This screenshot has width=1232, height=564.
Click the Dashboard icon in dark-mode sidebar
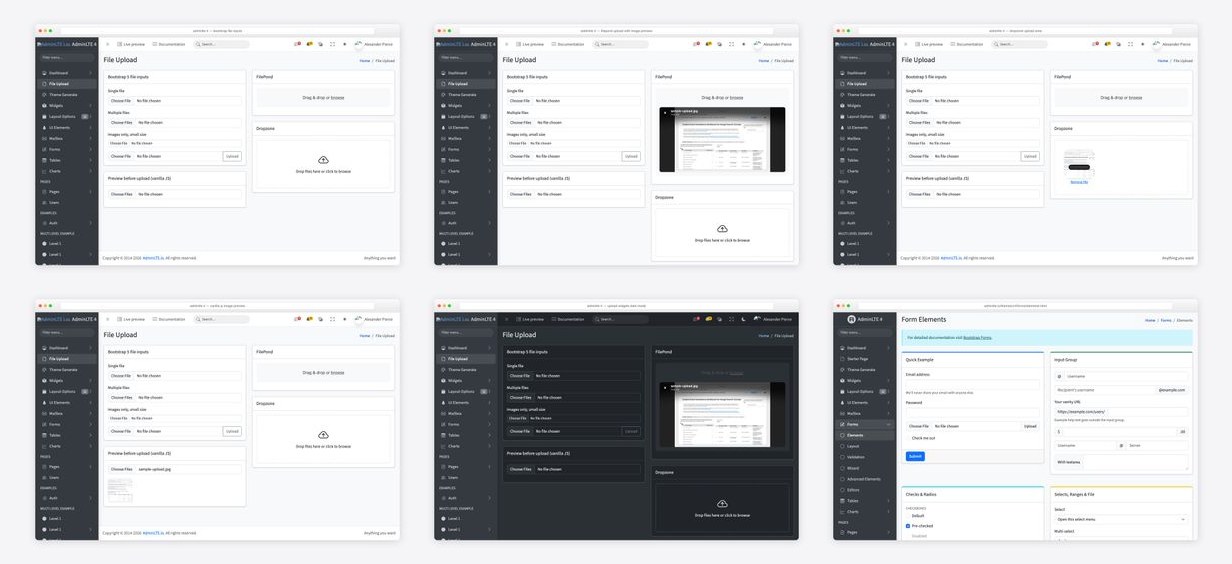point(443,348)
